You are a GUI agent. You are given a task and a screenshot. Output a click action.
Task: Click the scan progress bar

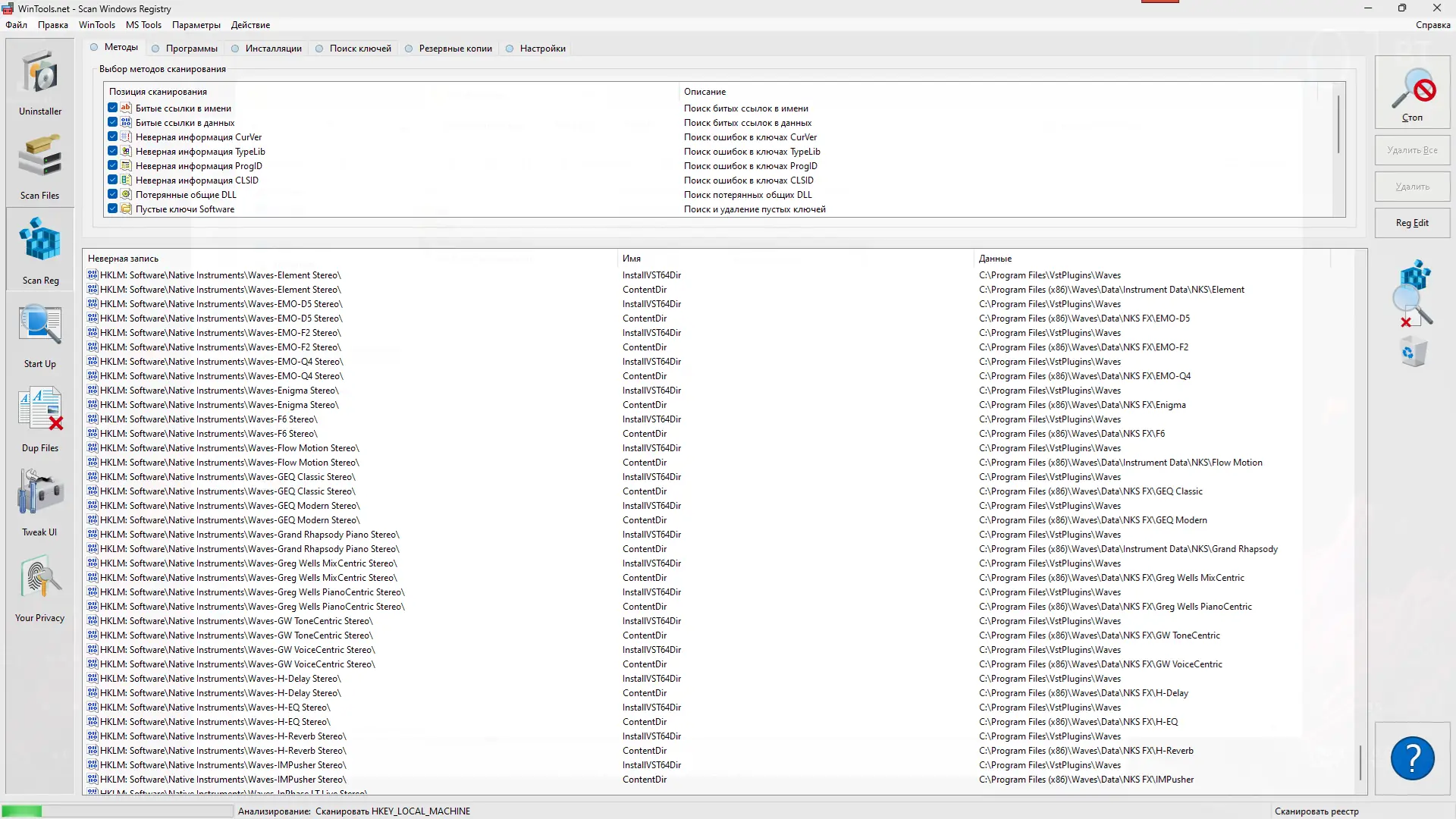tap(118, 811)
